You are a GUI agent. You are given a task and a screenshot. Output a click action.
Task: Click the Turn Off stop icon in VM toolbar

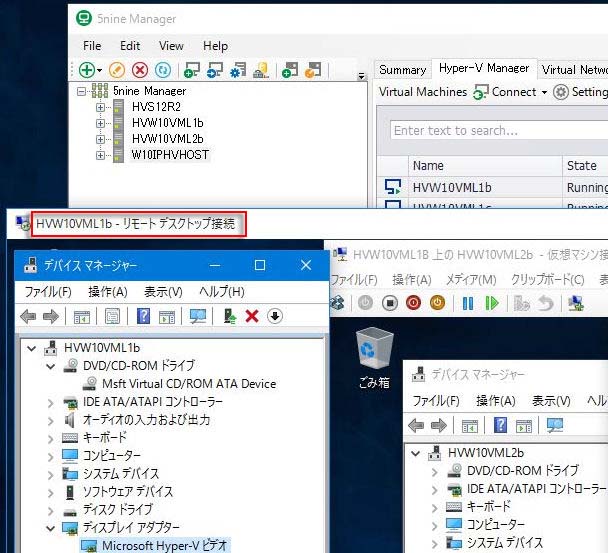390,303
